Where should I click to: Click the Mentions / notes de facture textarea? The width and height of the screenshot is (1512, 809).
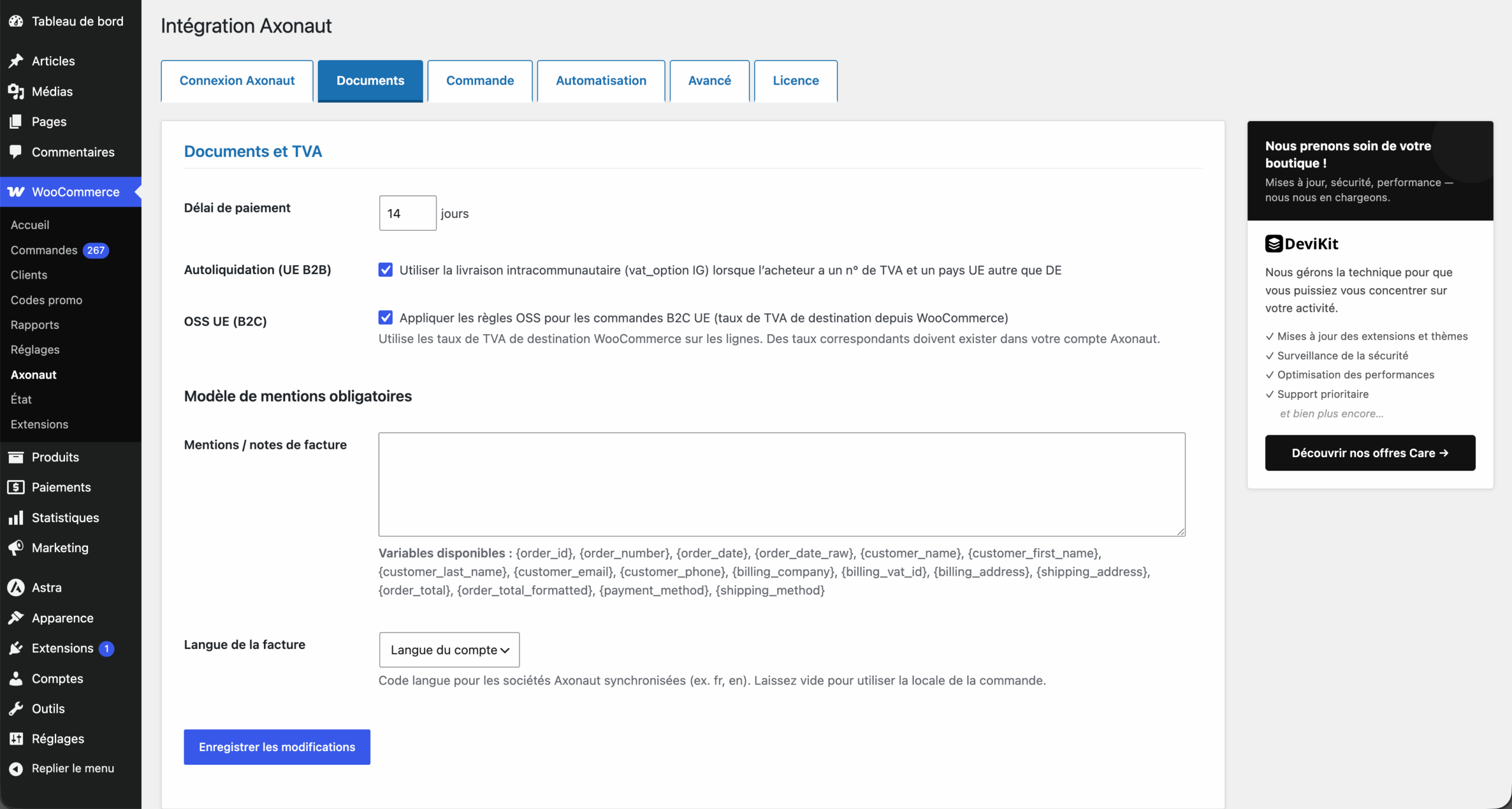[782, 484]
